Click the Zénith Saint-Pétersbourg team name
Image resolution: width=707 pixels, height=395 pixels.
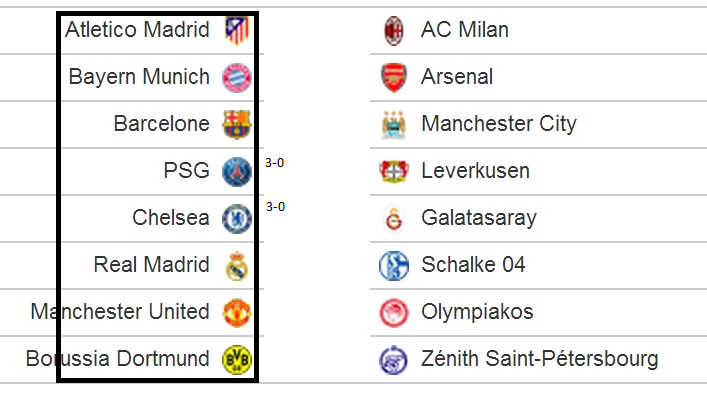pyautogui.click(x=540, y=359)
